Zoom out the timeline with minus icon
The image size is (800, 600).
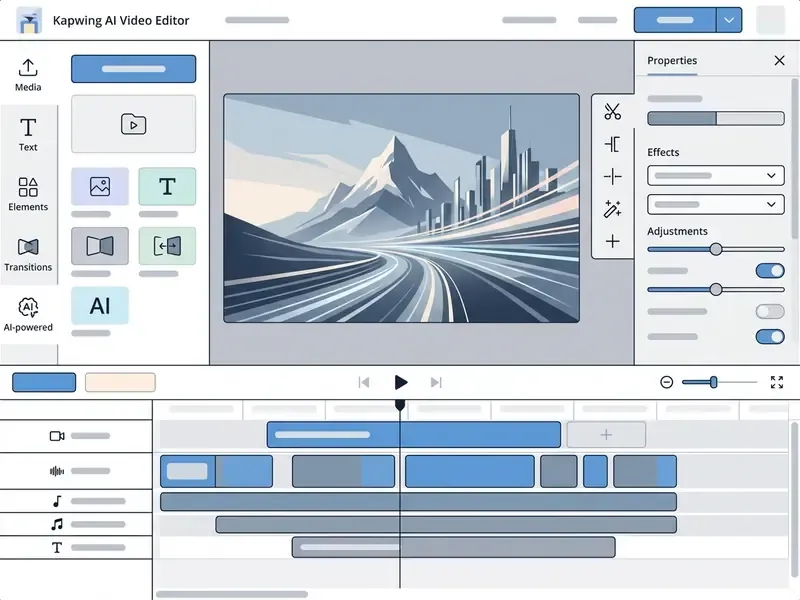666,382
